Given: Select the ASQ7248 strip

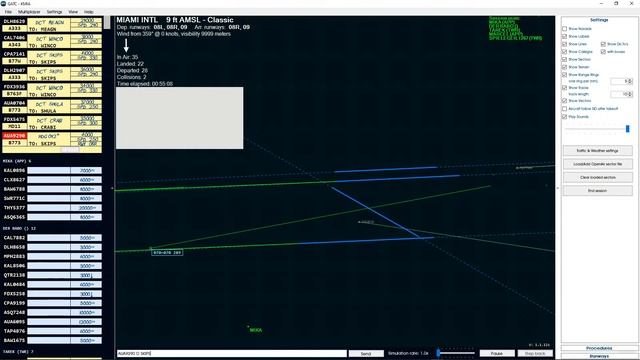Looking at the screenshot, I should [52, 312].
